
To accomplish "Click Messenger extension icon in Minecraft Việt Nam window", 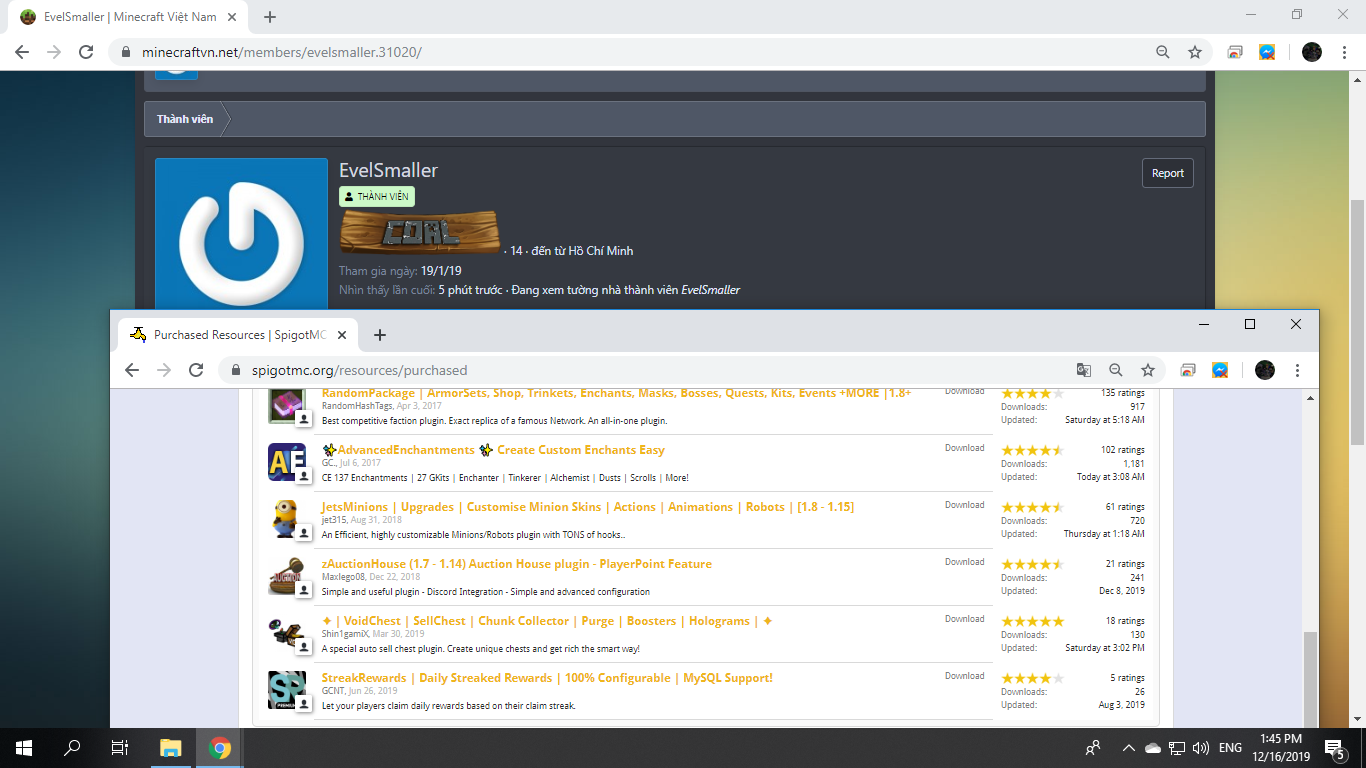I will click(1267, 52).
